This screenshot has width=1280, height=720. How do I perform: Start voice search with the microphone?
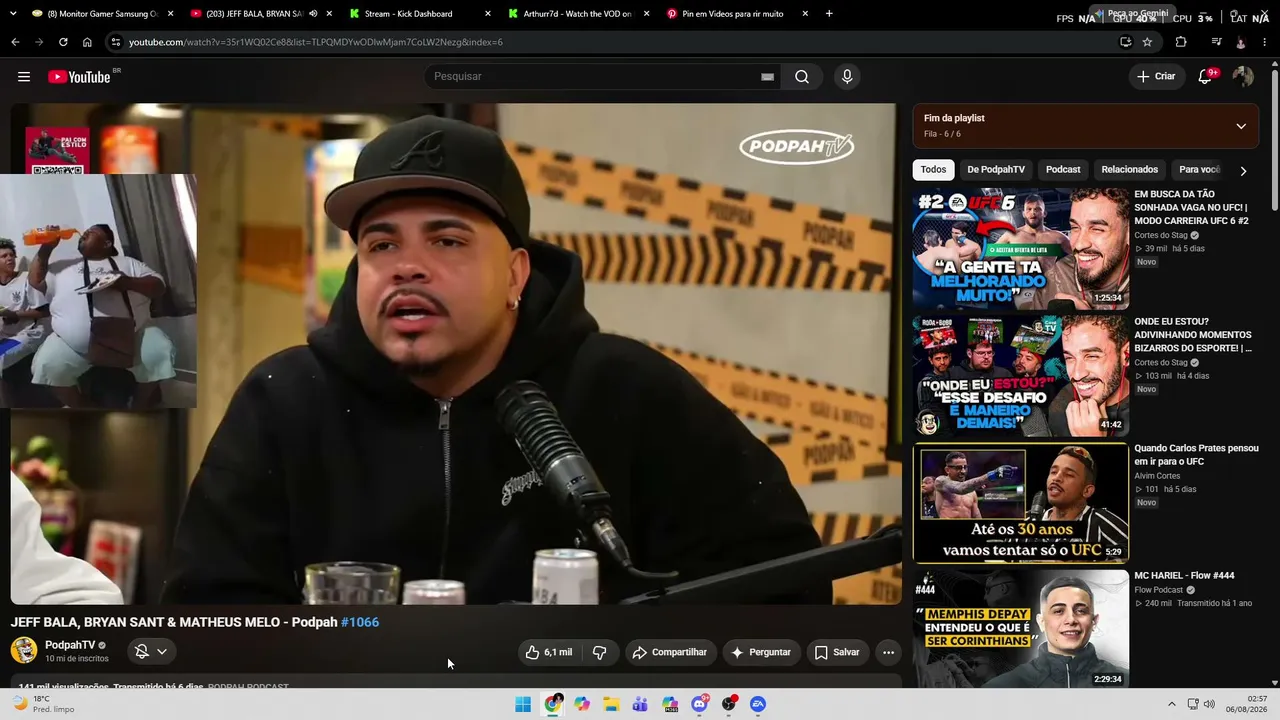coord(847,77)
